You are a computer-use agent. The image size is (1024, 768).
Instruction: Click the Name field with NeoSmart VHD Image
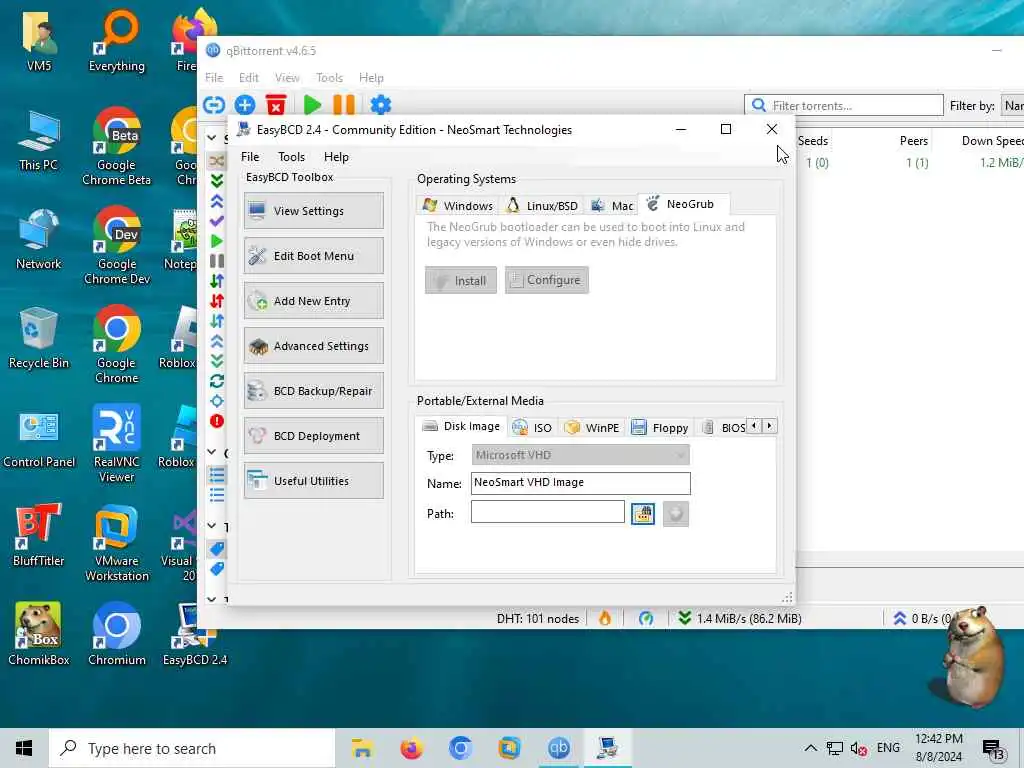tap(581, 483)
